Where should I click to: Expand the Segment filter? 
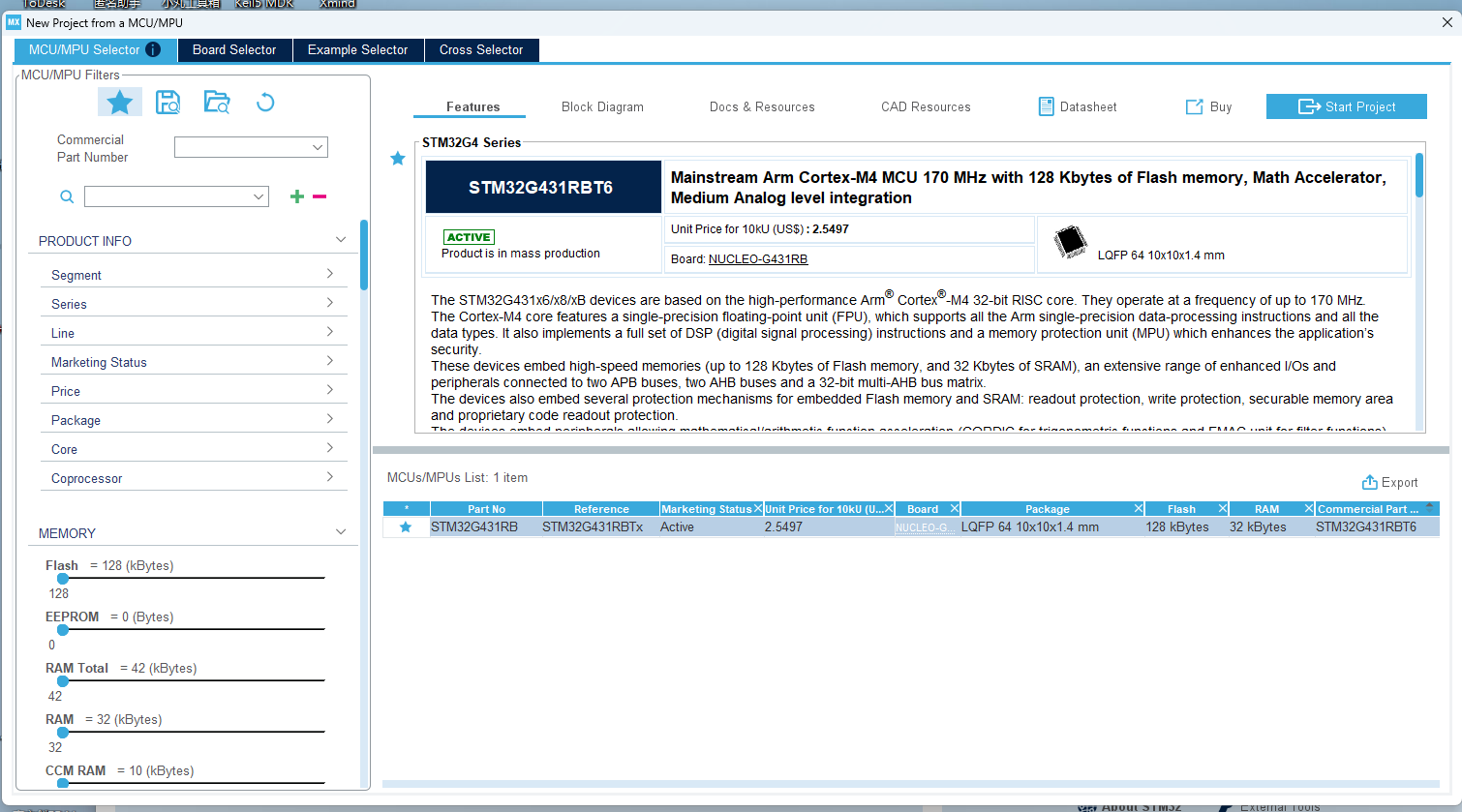point(329,274)
